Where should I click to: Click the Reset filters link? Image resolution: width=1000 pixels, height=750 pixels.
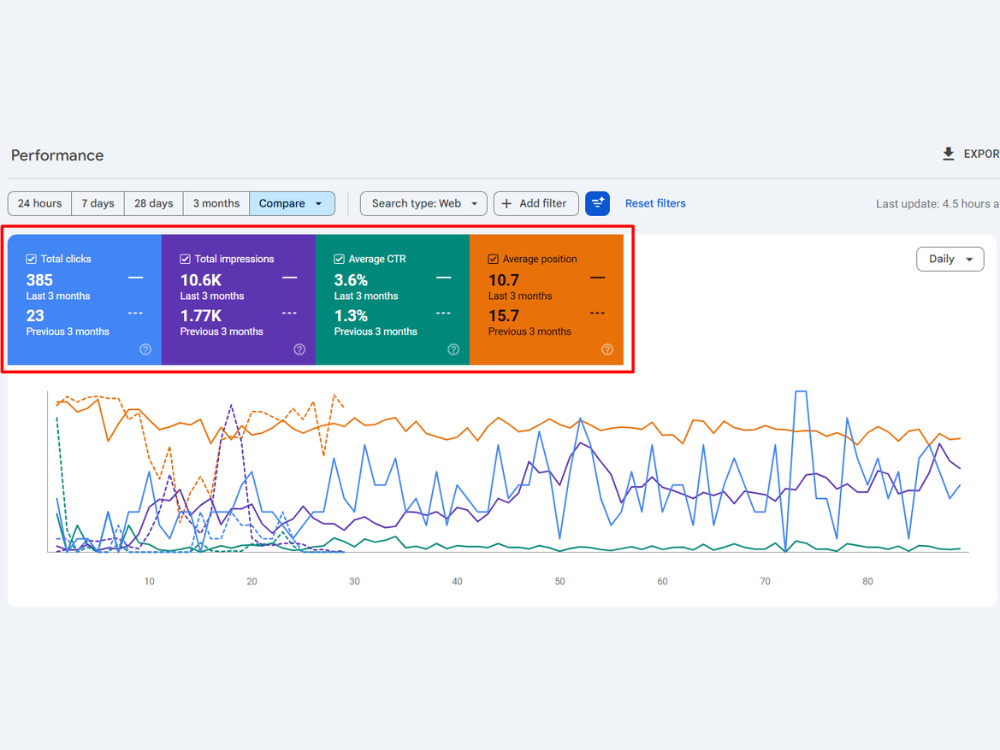pos(655,203)
